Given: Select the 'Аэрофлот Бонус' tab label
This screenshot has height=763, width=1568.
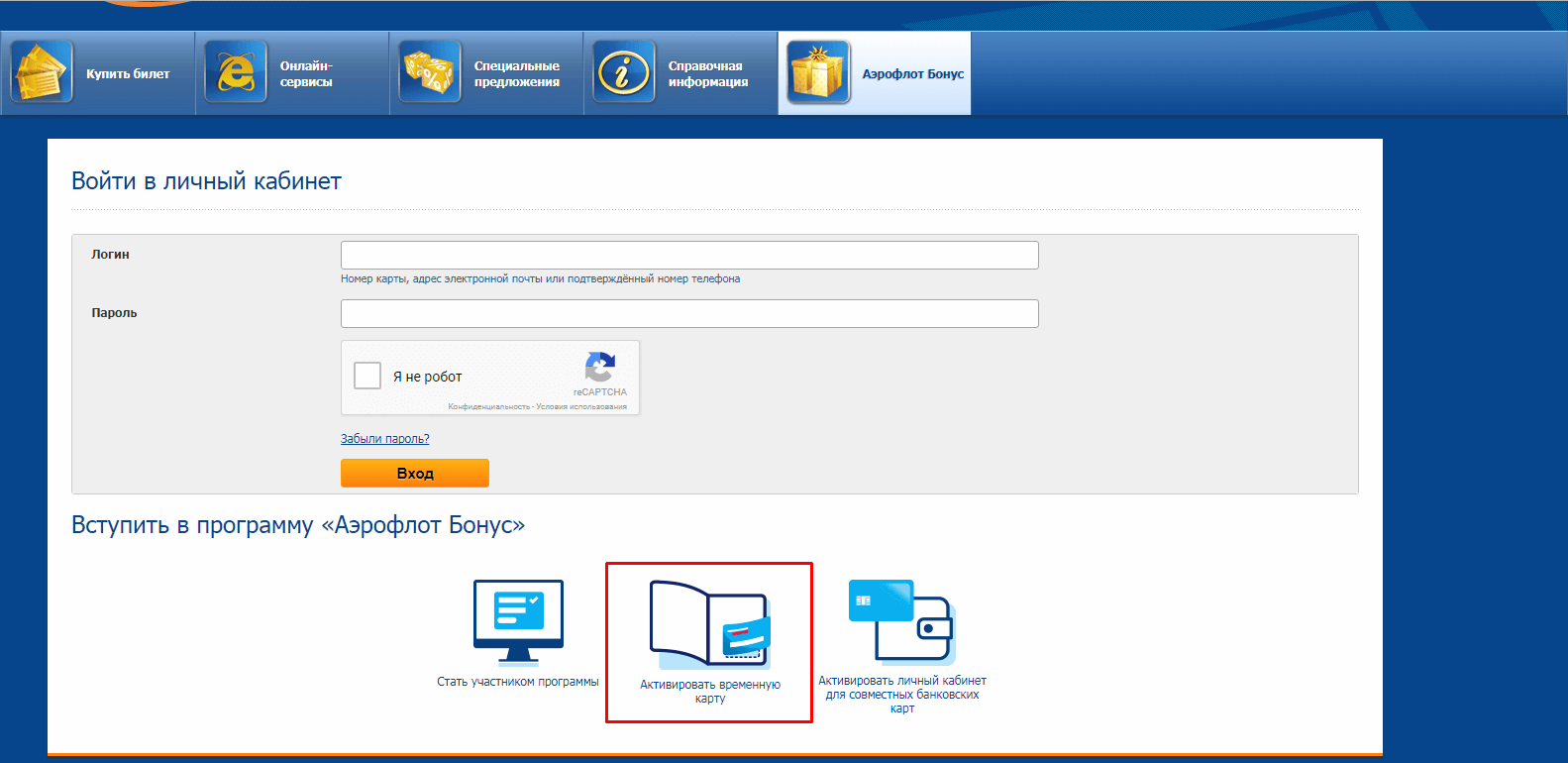Looking at the screenshot, I should 912,74.
